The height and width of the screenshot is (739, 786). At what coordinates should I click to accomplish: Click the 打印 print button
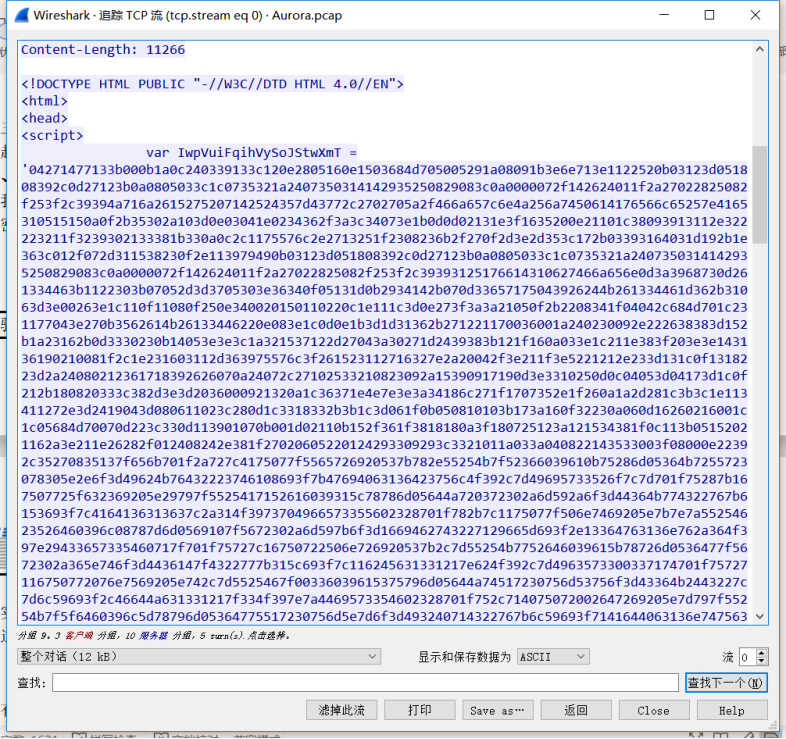[x=420, y=710]
